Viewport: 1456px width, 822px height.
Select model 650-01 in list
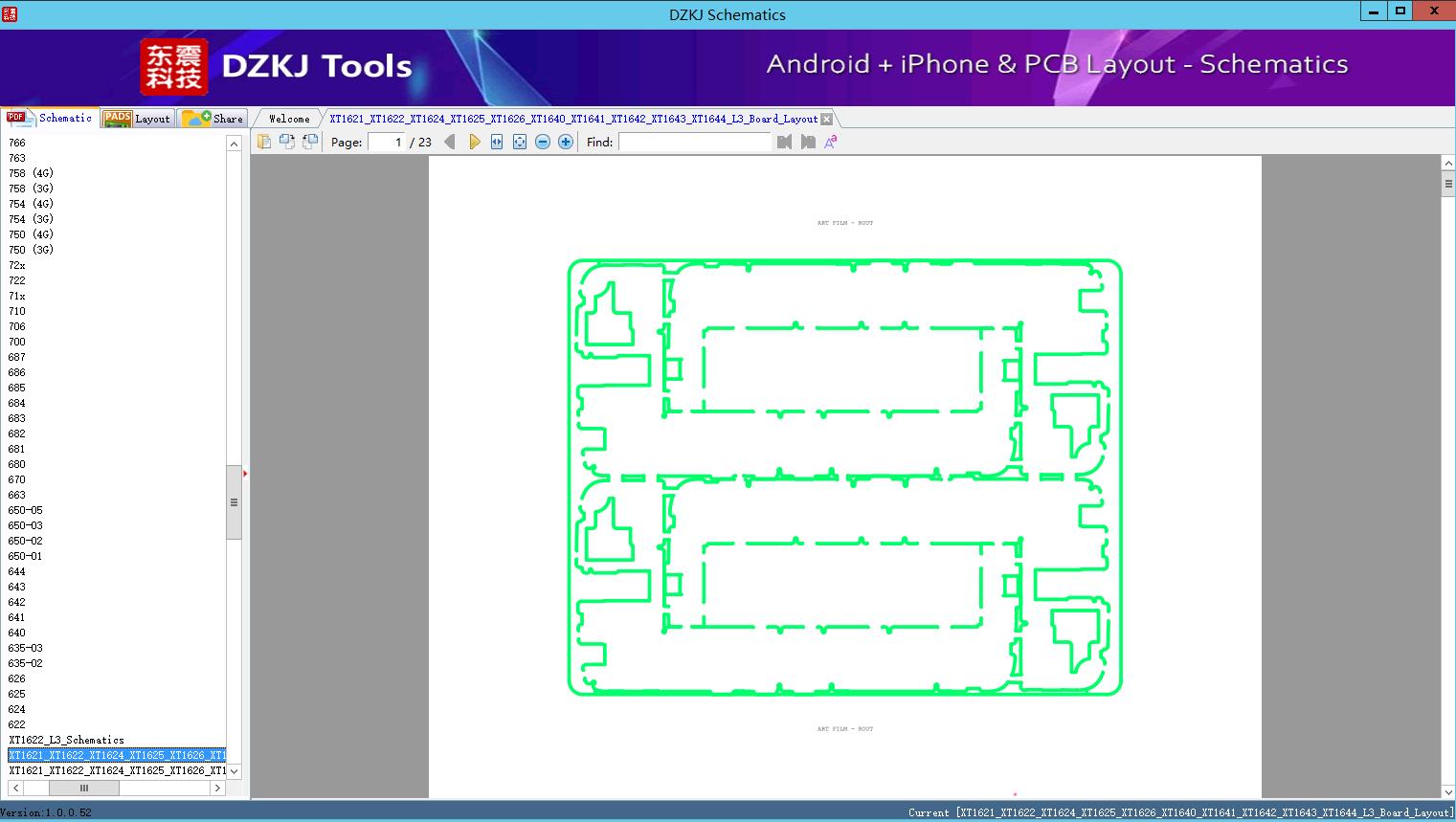pos(26,556)
